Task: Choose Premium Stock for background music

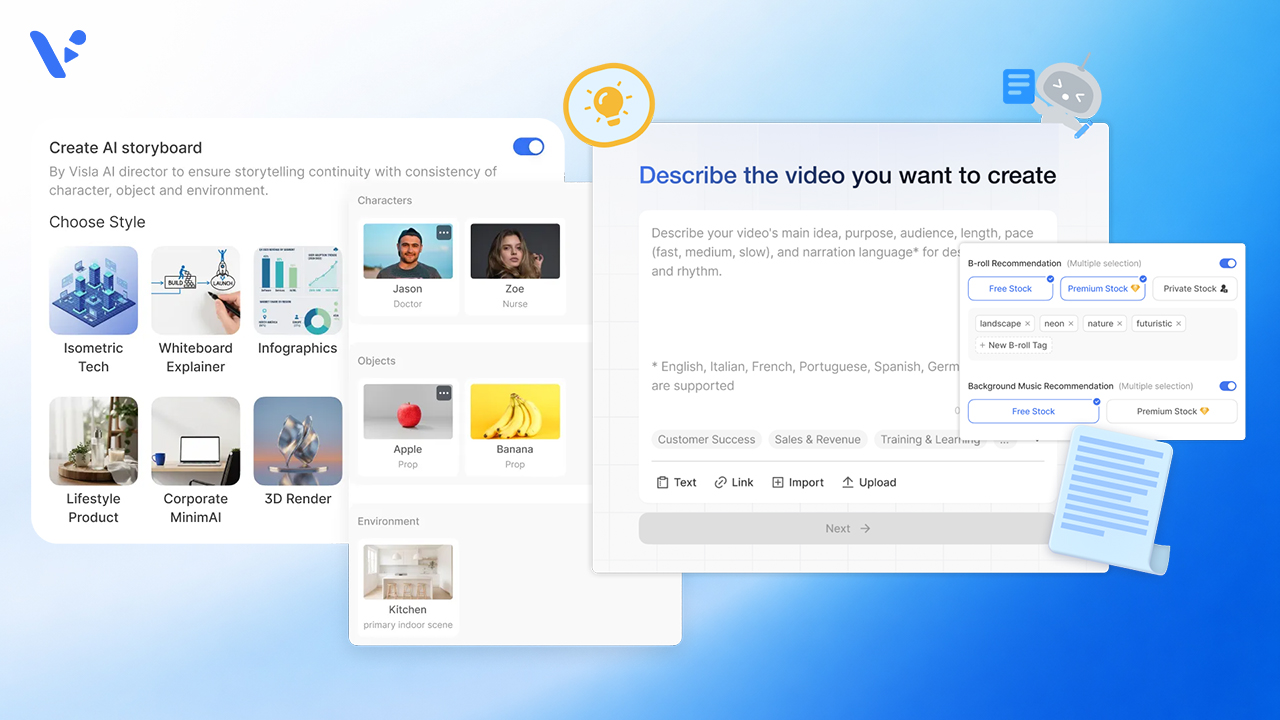Action: click(x=1172, y=411)
